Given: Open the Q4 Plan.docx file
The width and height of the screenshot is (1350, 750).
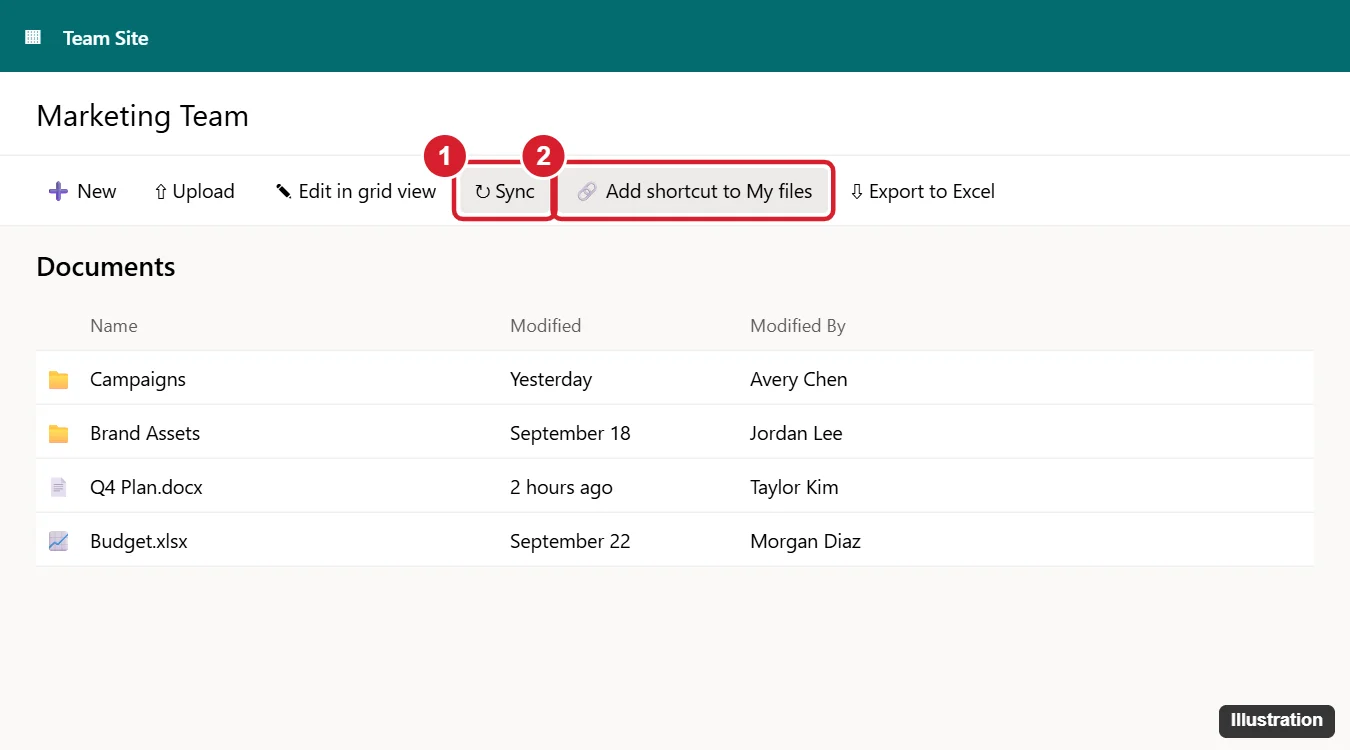Looking at the screenshot, I should click(146, 488).
